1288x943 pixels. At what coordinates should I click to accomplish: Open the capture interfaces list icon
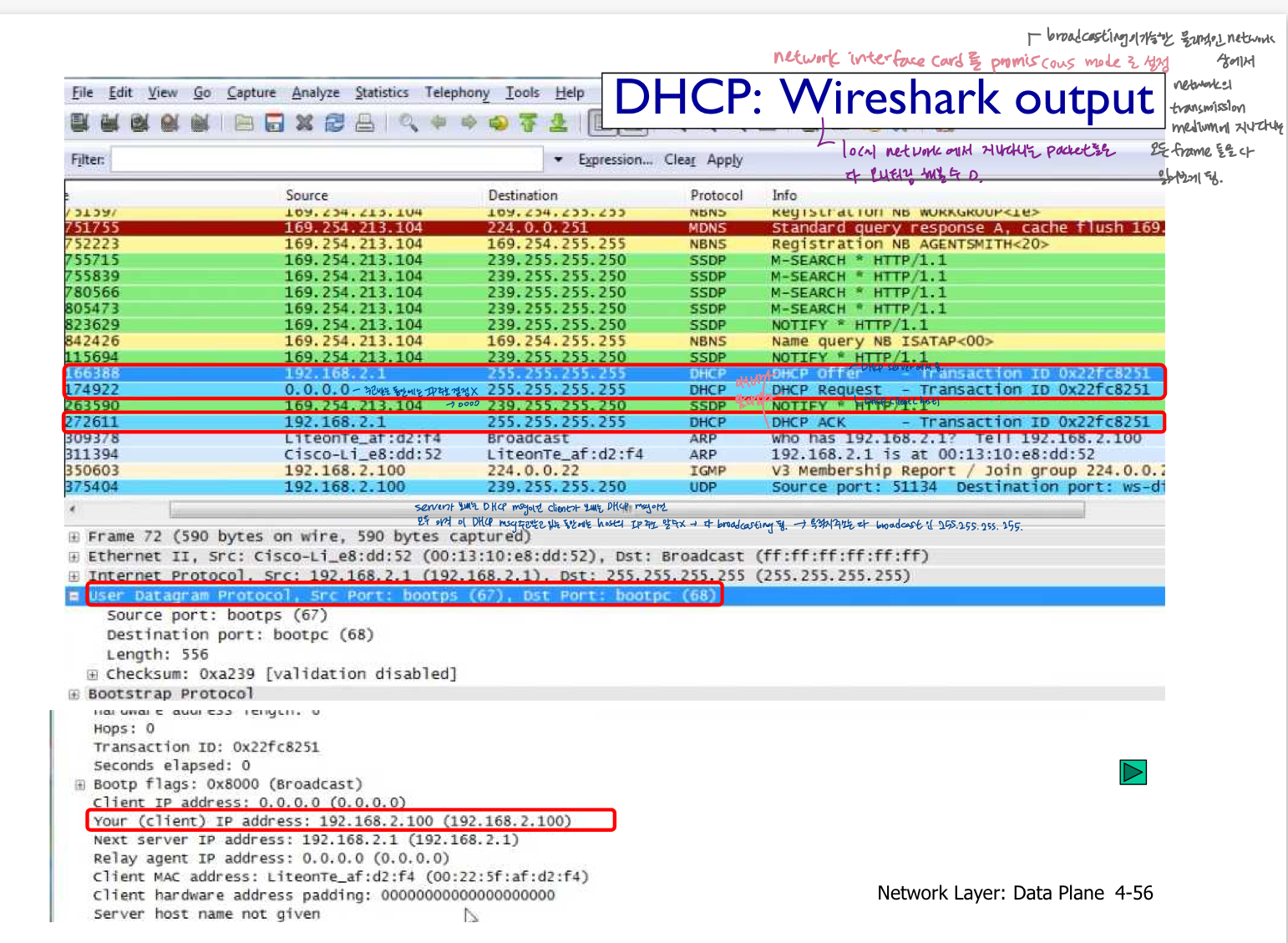[79, 123]
